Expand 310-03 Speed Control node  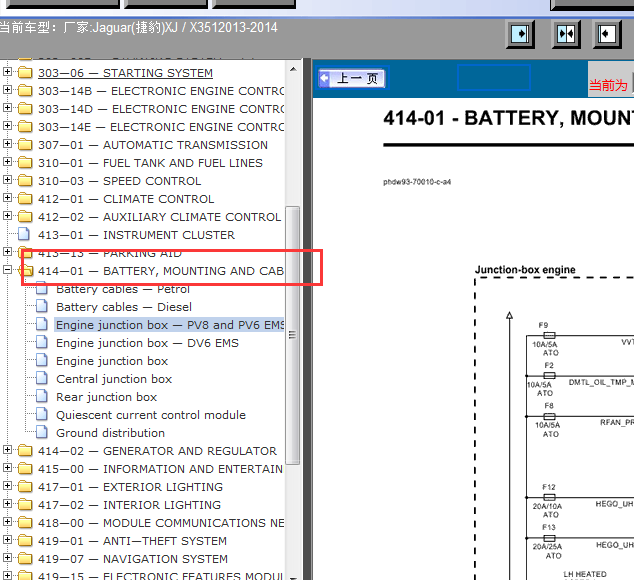7,180
